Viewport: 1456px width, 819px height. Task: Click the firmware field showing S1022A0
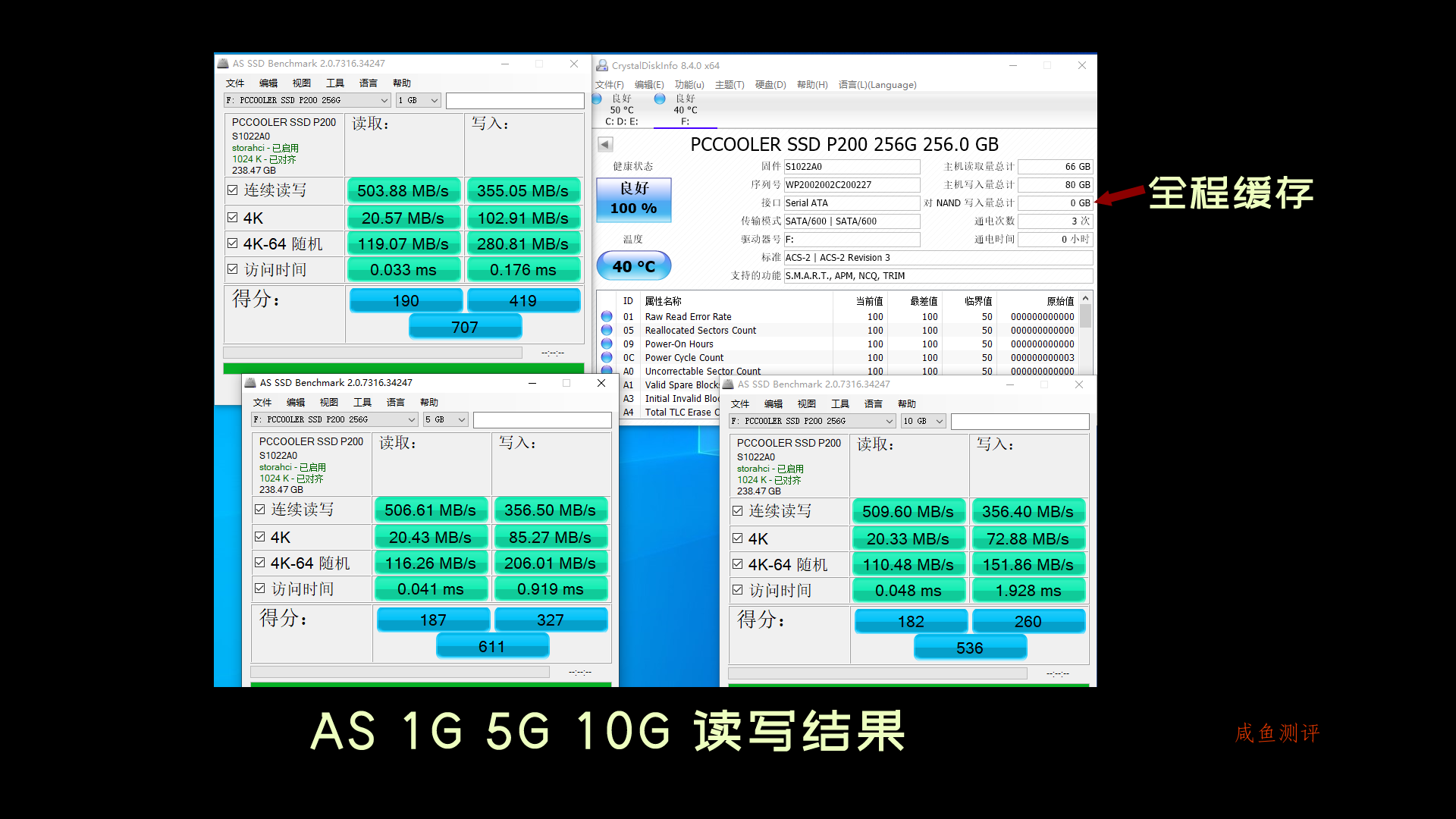852,166
